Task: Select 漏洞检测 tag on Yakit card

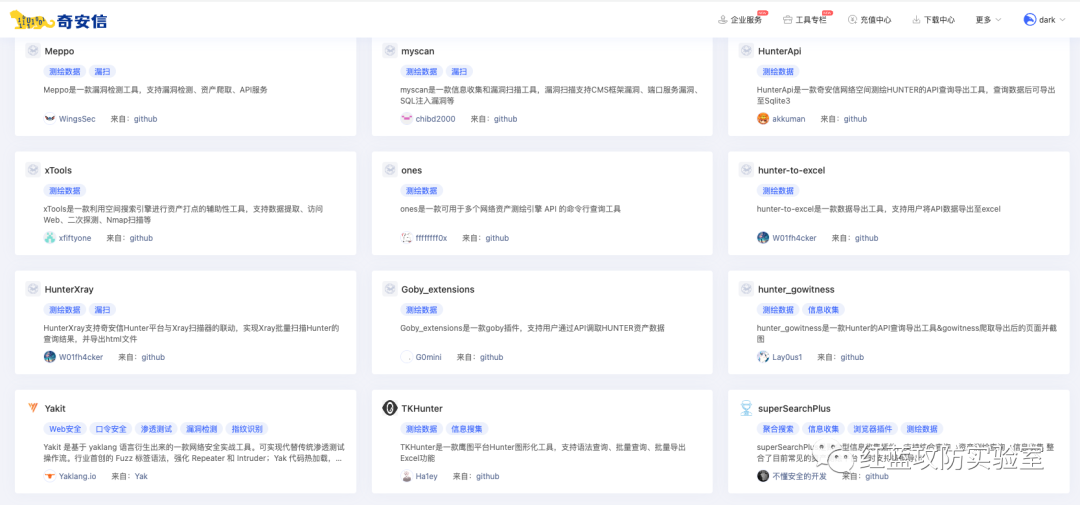Action: (202, 429)
